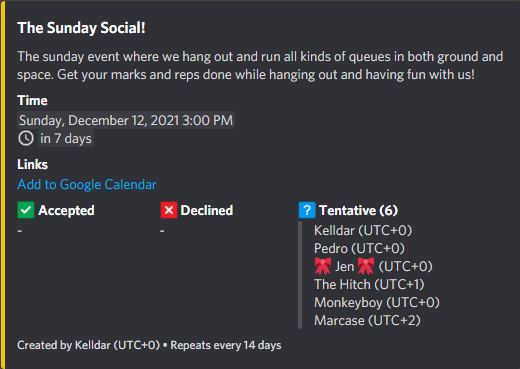The height and width of the screenshot is (369, 520).
Task: Click the ribbon emoji before Jen
Action: pyautogui.click(x=323, y=266)
